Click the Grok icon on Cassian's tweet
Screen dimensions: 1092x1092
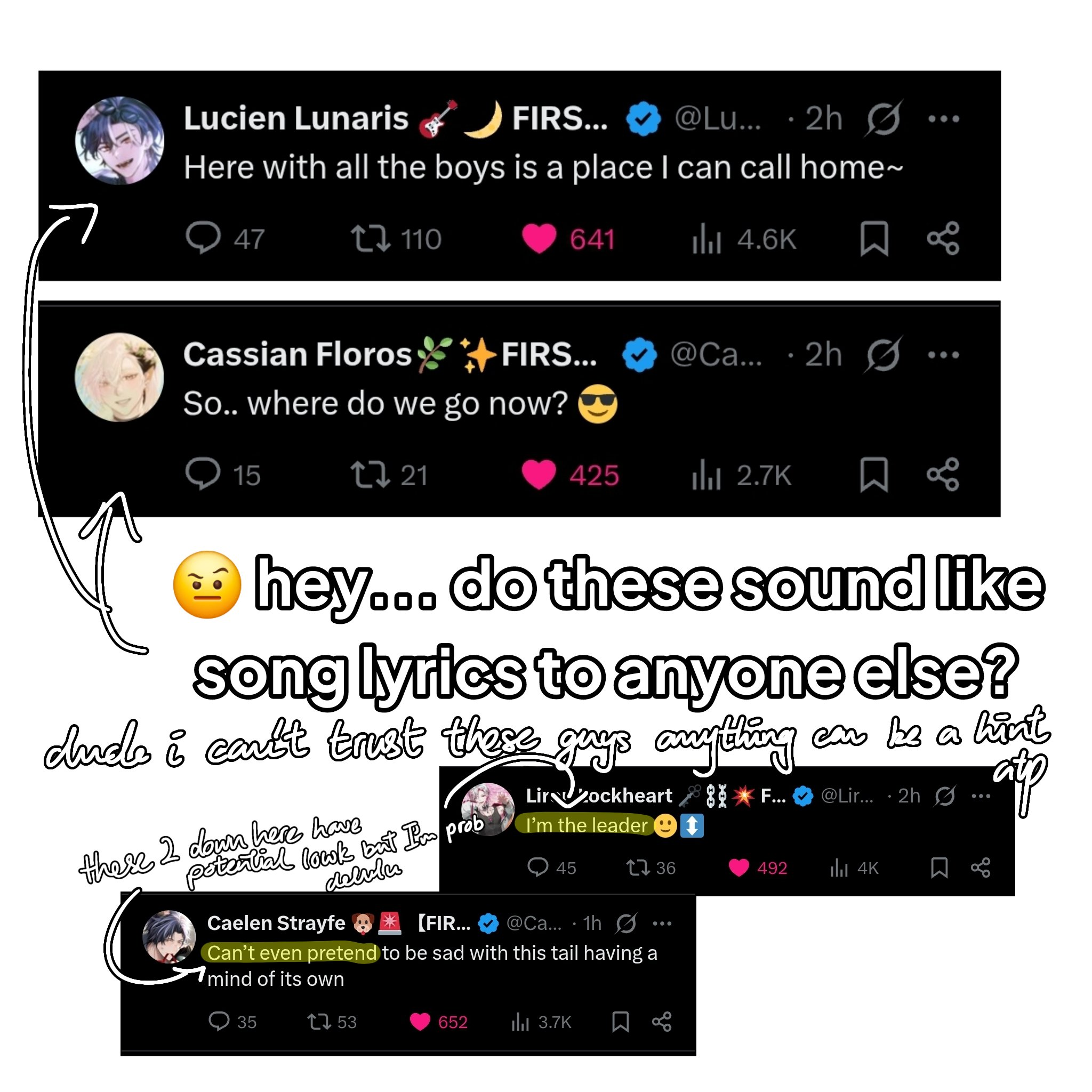(x=884, y=355)
